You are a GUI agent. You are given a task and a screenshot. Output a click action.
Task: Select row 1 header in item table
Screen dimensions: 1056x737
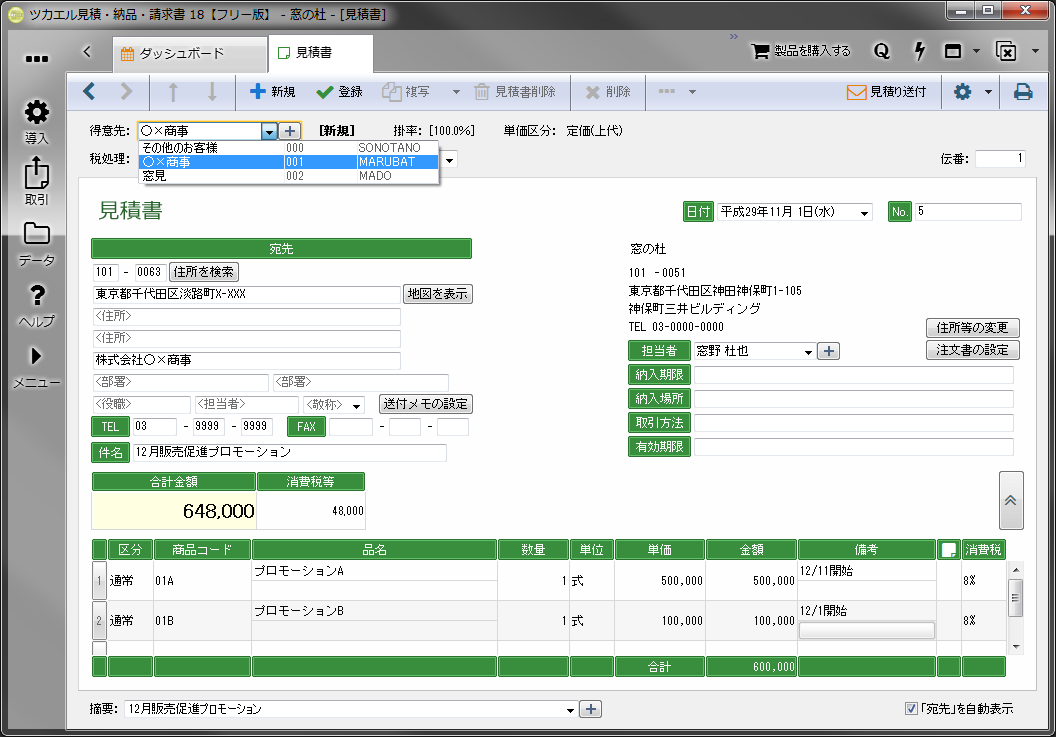[x=99, y=581]
